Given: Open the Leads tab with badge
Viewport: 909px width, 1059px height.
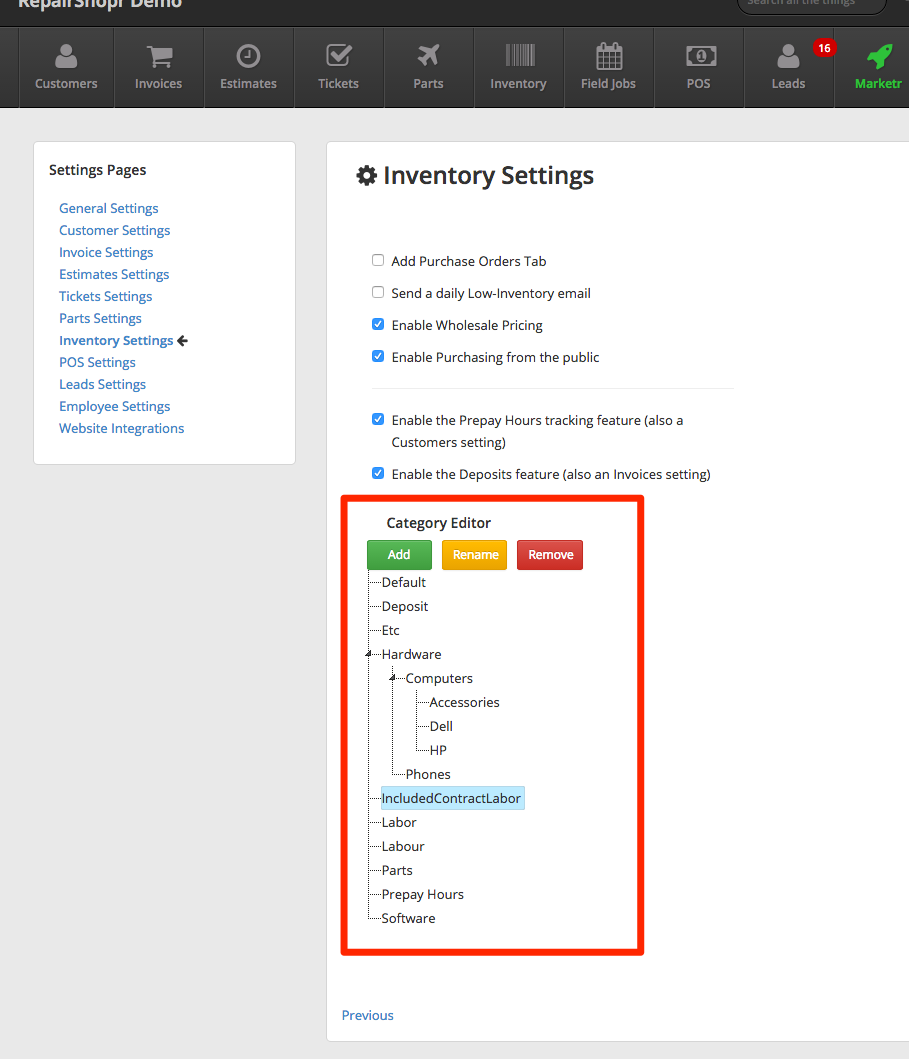Looking at the screenshot, I should (x=788, y=66).
